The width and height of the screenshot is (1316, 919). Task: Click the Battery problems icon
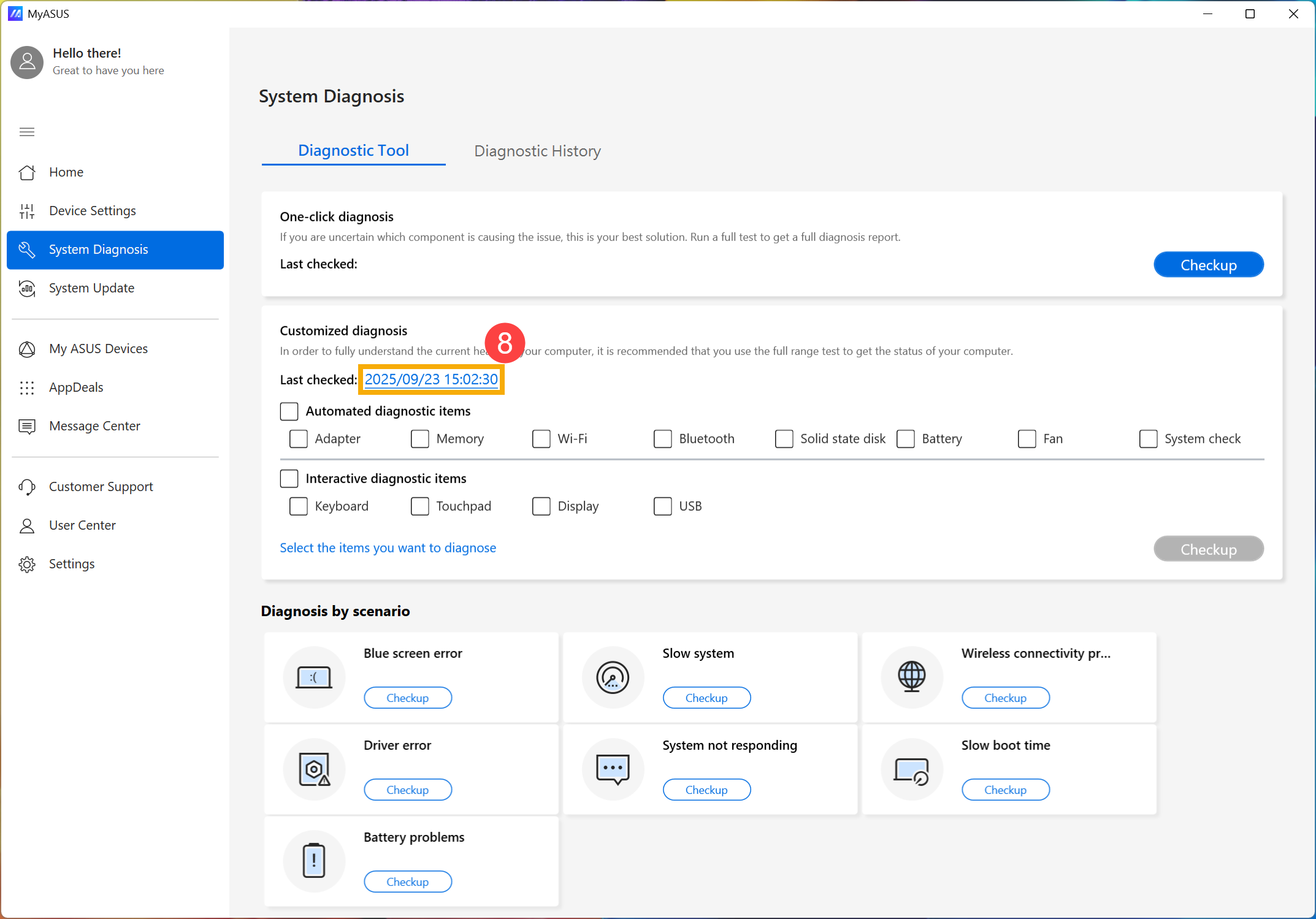[x=314, y=861]
